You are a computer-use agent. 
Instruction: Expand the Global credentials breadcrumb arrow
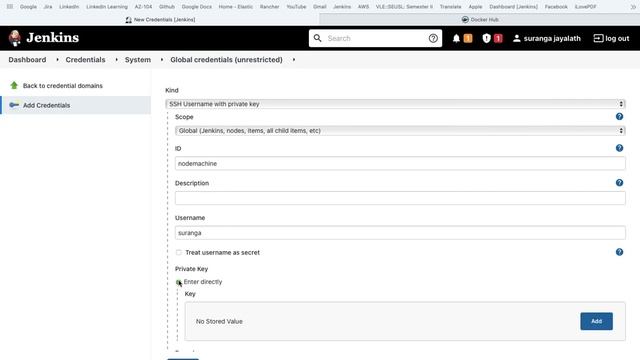pyautogui.click(x=293, y=60)
